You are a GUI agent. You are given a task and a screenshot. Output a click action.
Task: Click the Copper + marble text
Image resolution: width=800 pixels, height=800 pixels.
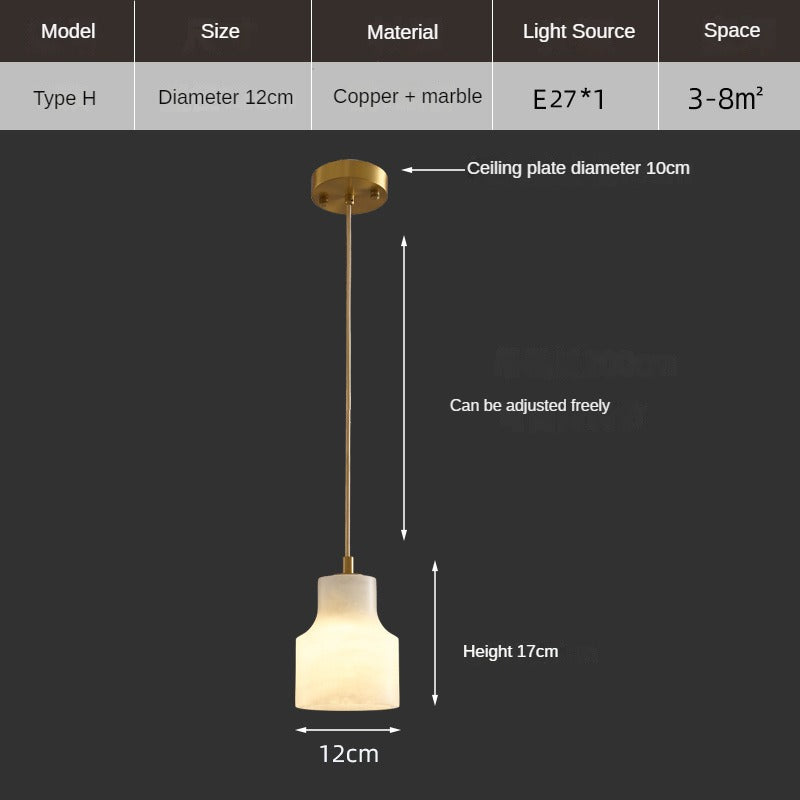point(402,96)
